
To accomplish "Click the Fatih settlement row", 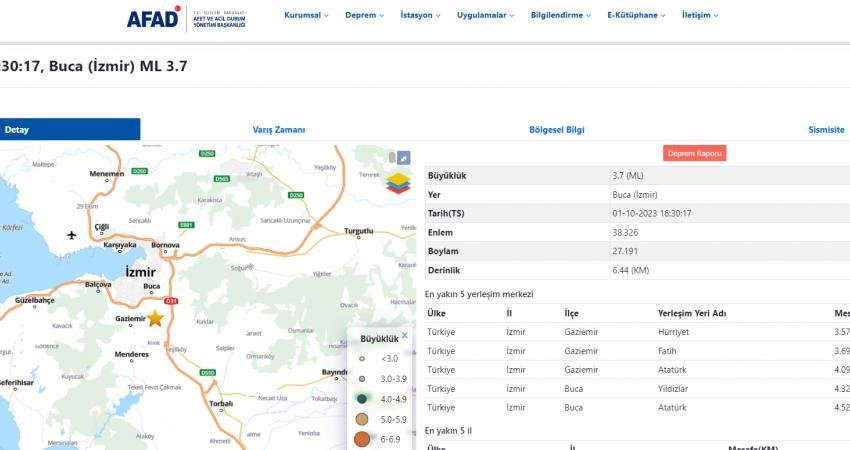I will coord(638,351).
